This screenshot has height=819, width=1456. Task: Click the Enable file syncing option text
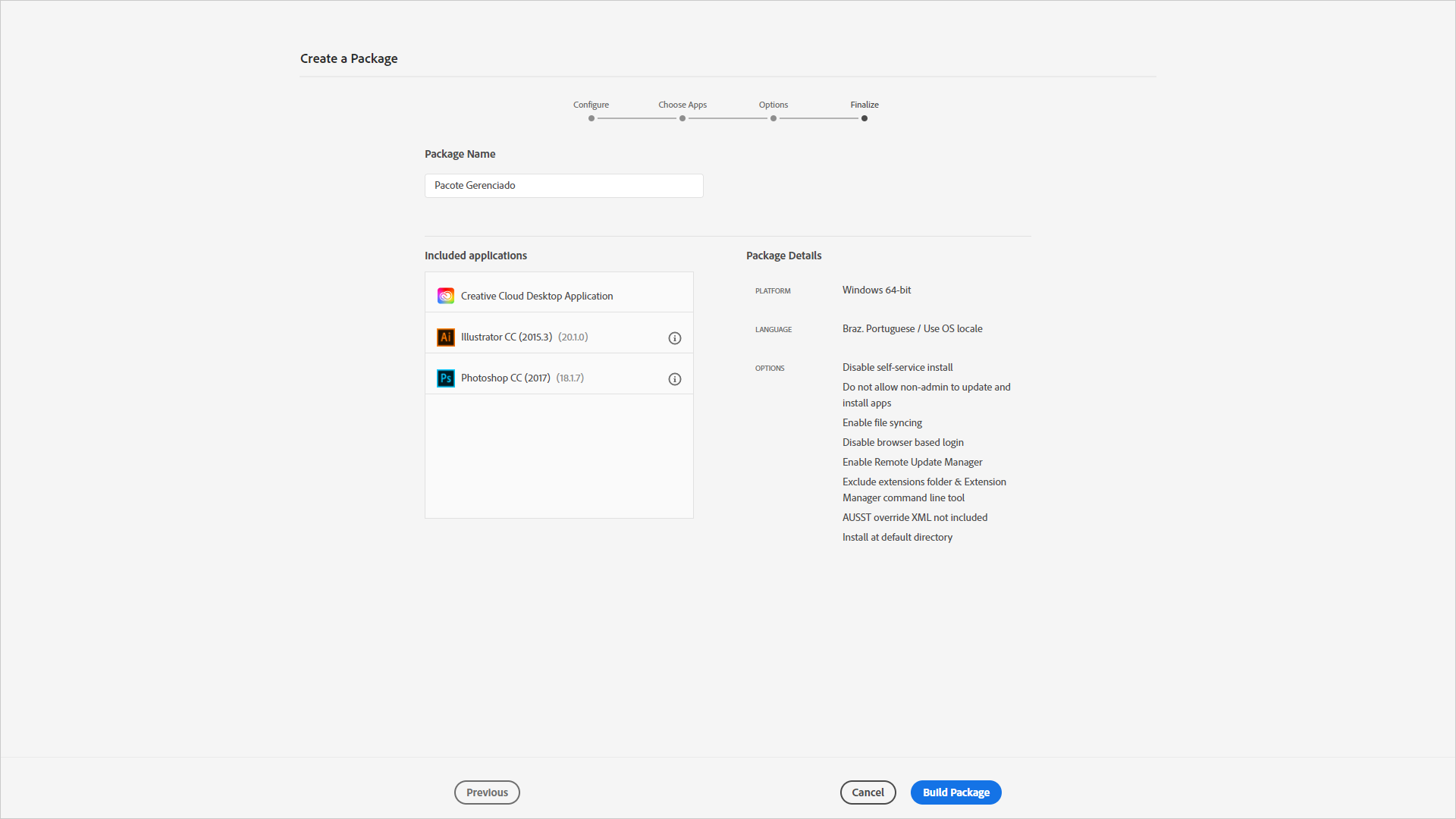(x=882, y=422)
